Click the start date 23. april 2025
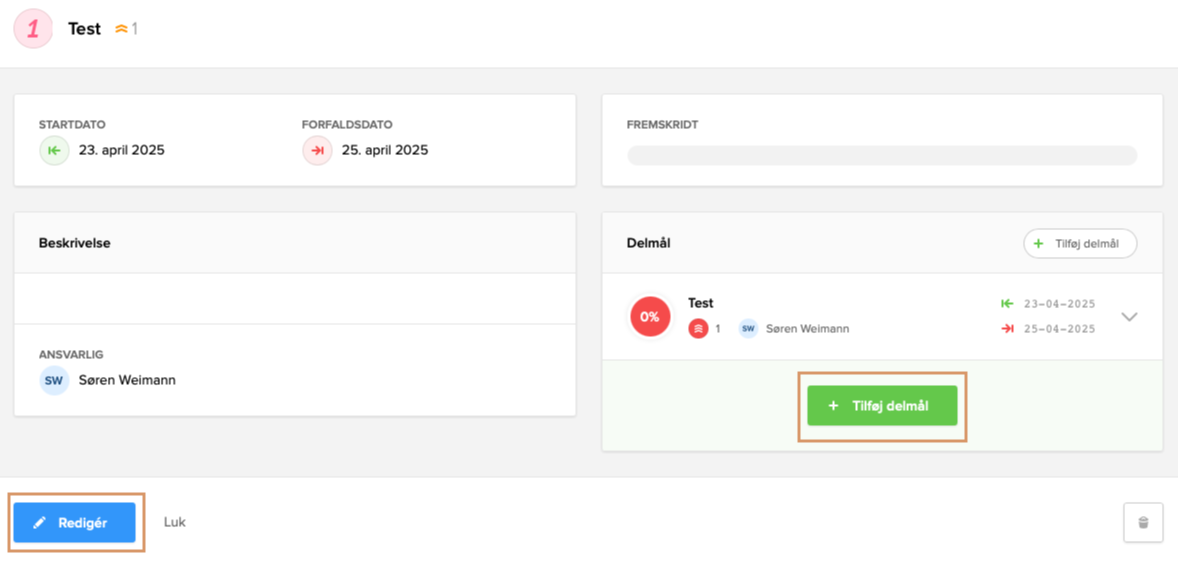Screen dimensions: 1178x566 [x=122, y=151]
